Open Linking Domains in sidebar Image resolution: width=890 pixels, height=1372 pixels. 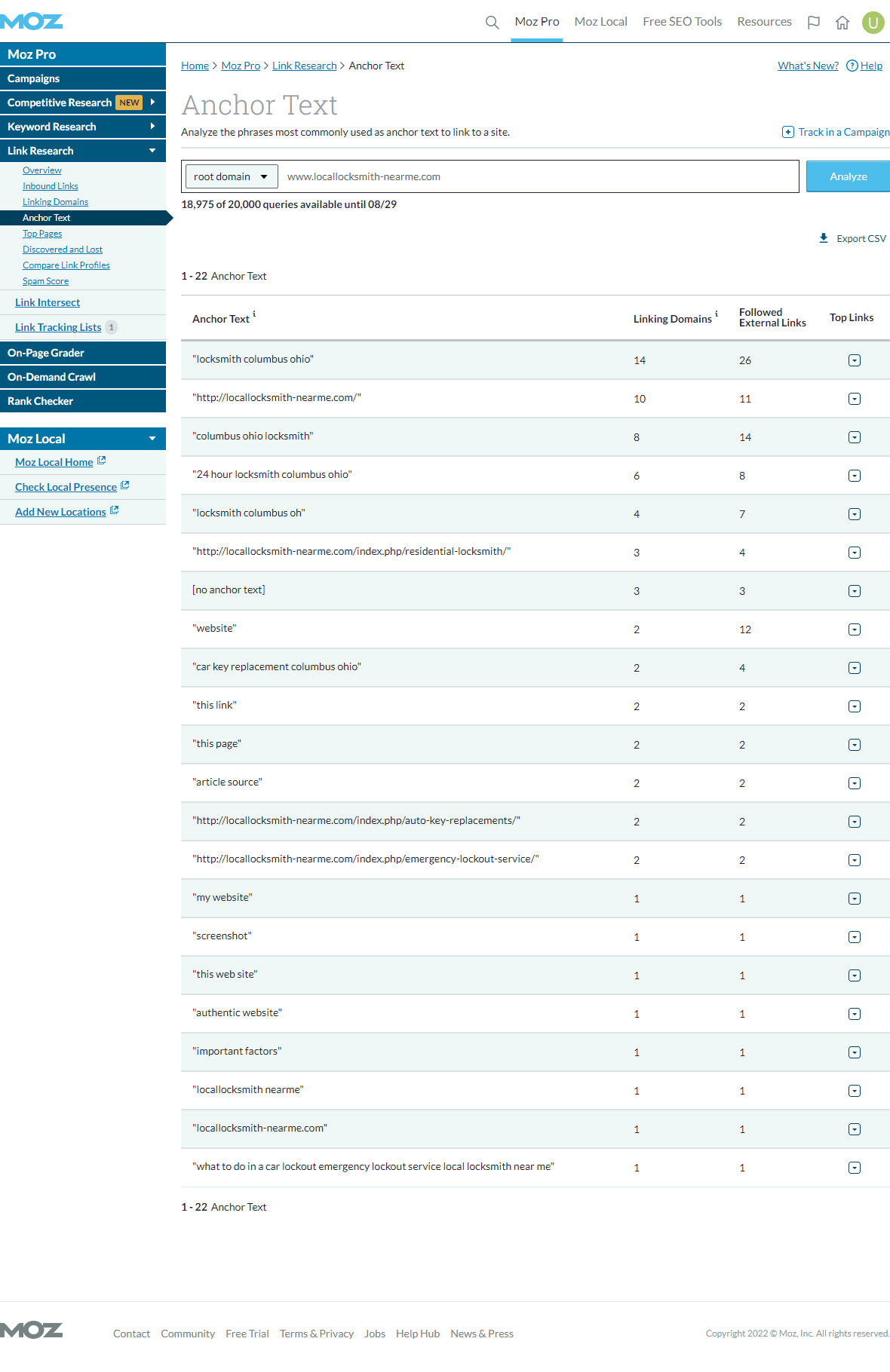[x=55, y=202]
